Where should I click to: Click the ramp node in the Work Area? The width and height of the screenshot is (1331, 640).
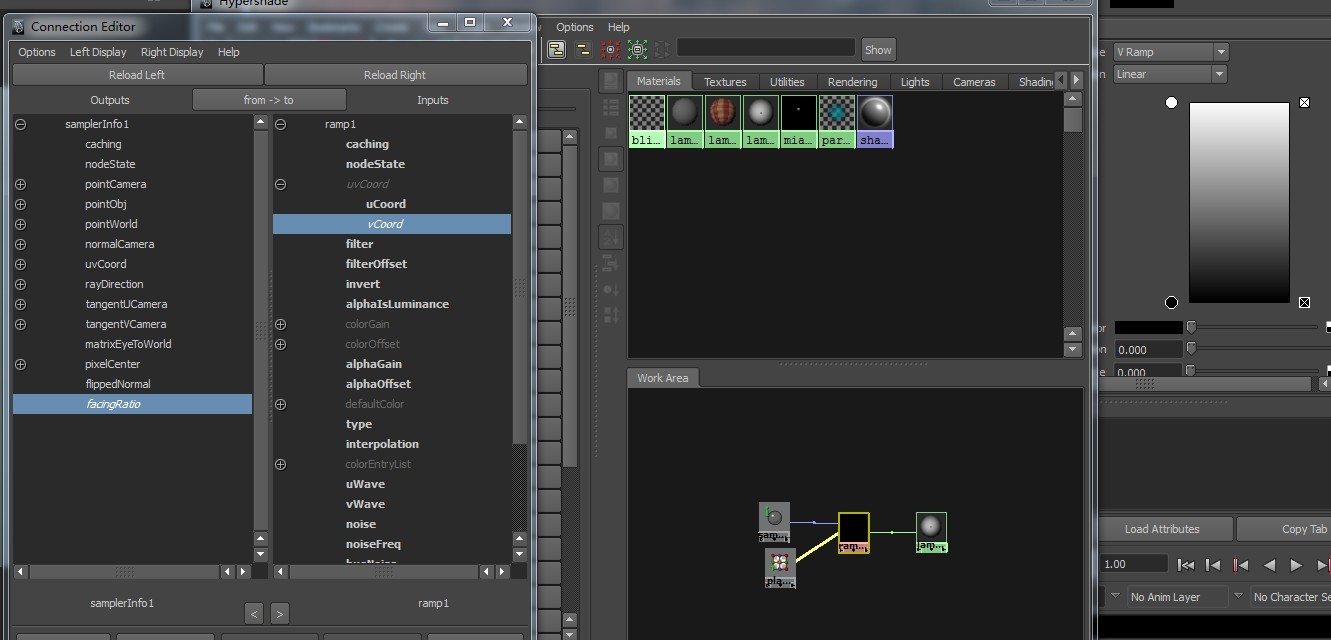tap(853, 532)
